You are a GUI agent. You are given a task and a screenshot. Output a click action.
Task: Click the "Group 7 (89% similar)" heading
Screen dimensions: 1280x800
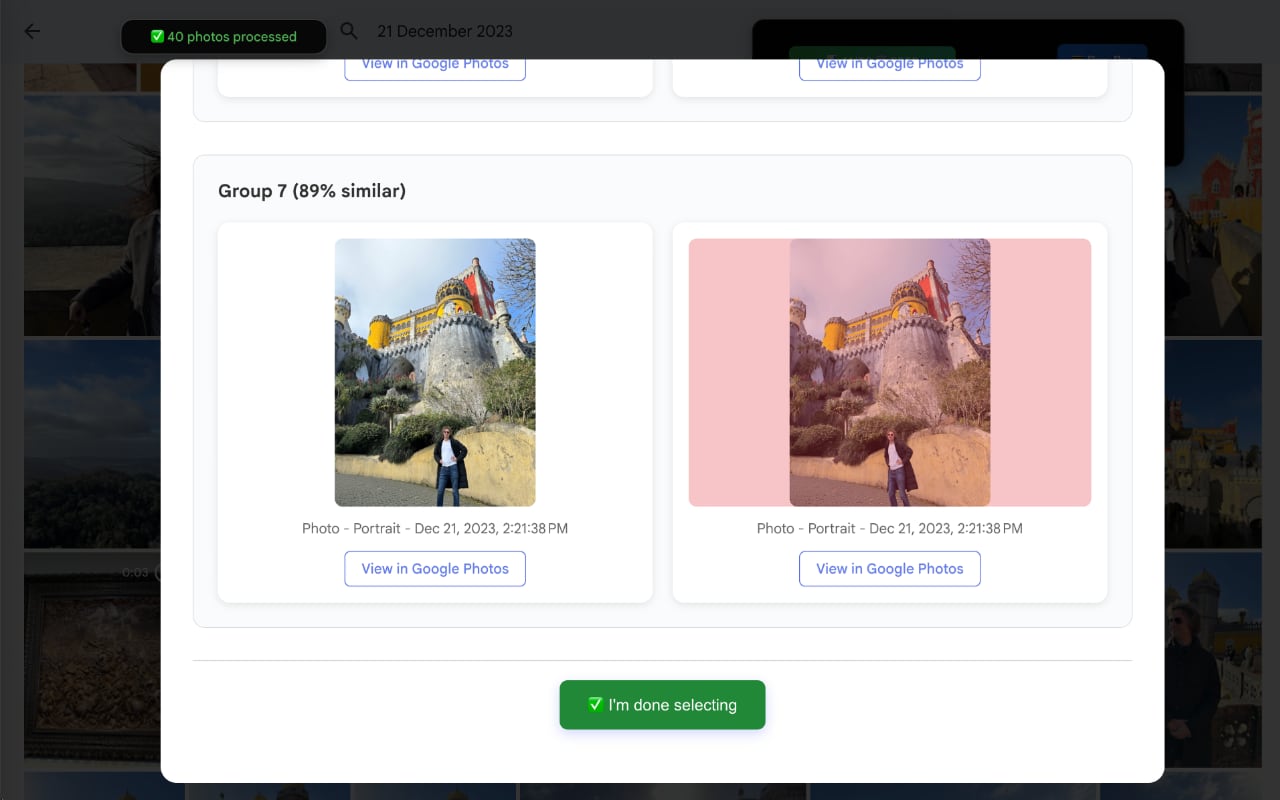click(x=311, y=190)
